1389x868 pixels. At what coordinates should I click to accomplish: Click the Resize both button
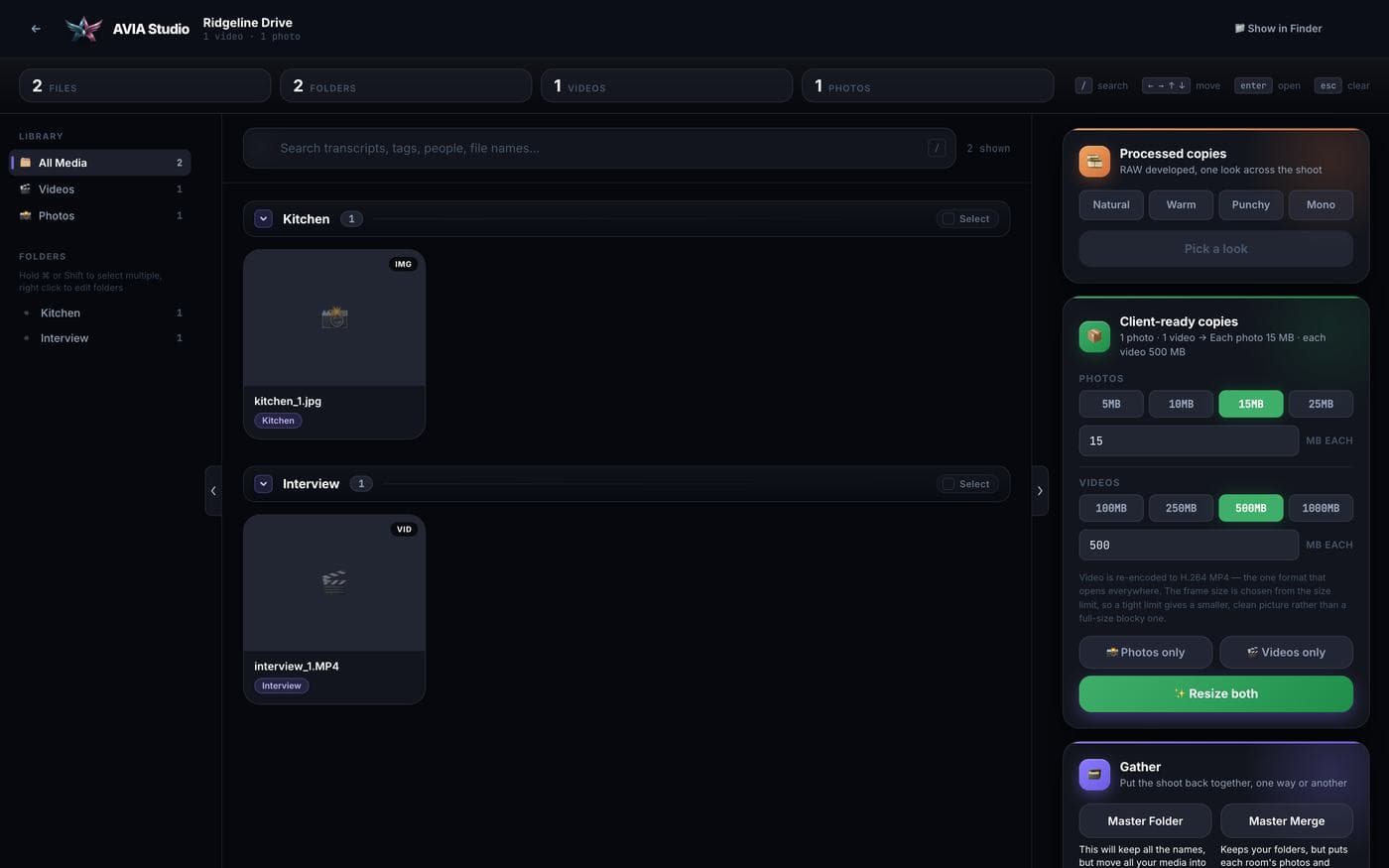(1215, 694)
